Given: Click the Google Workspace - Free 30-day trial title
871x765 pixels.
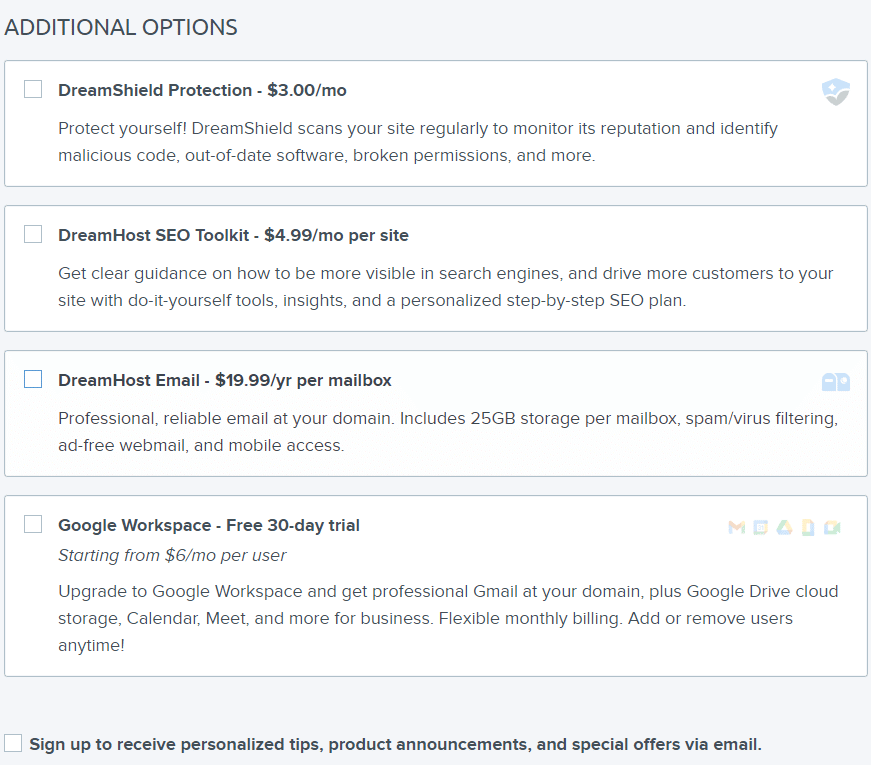Looking at the screenshot, I should coord(209,525).
